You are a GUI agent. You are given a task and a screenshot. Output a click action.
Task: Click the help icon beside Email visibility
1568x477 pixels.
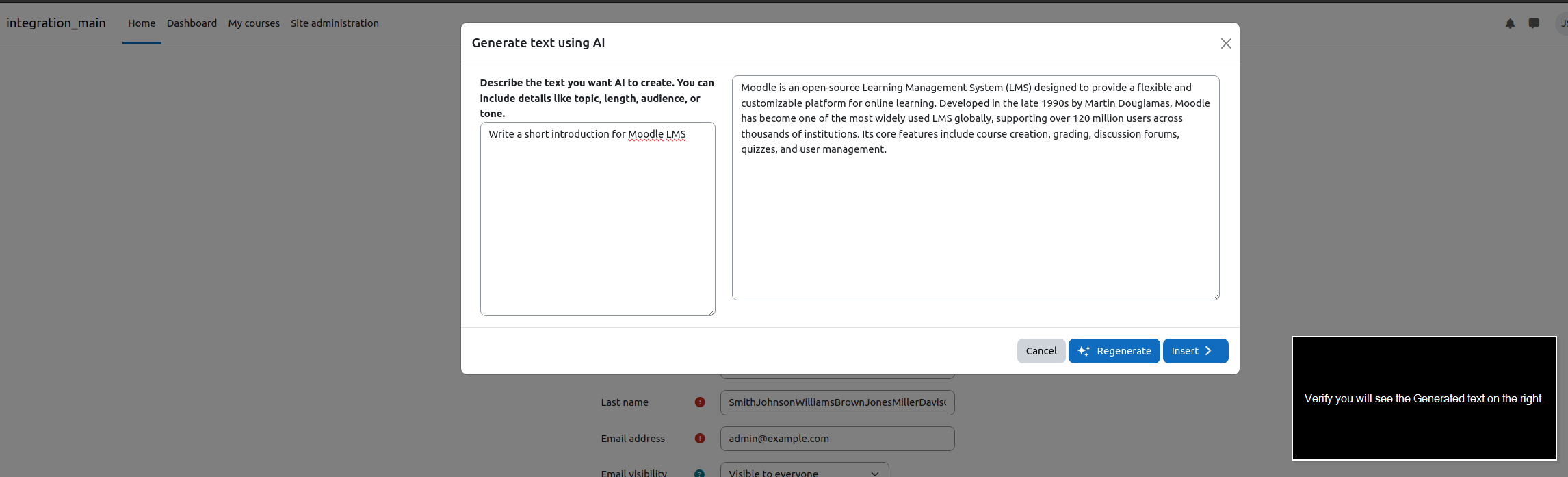(700, 474)
